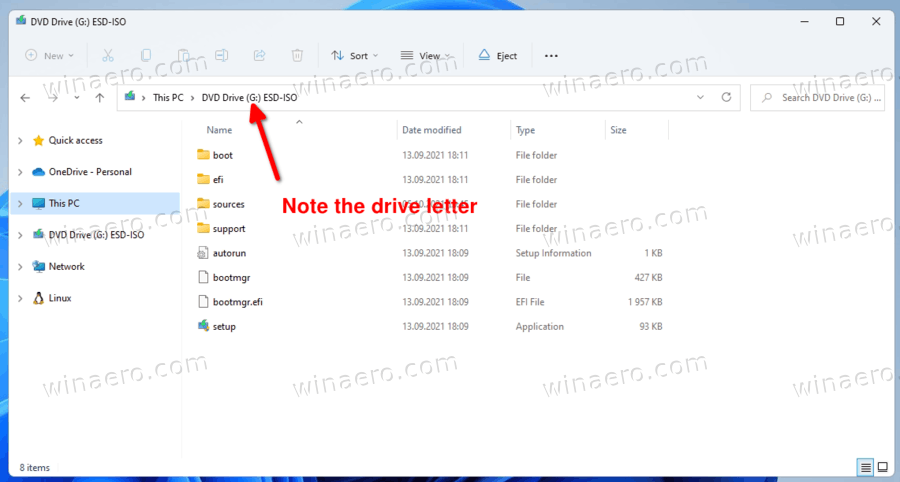Open the Sort options dropdown

click(355, 56)
